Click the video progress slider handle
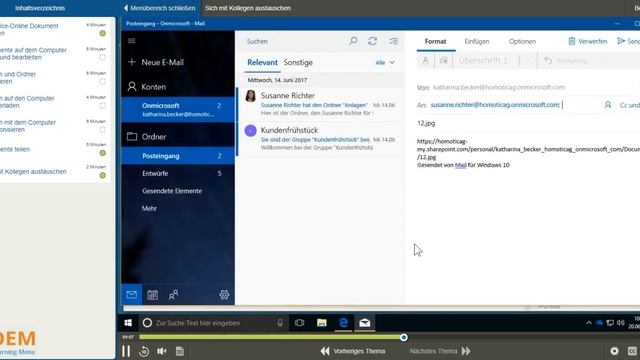Viewport: 640px width, 360px height. 404,338
